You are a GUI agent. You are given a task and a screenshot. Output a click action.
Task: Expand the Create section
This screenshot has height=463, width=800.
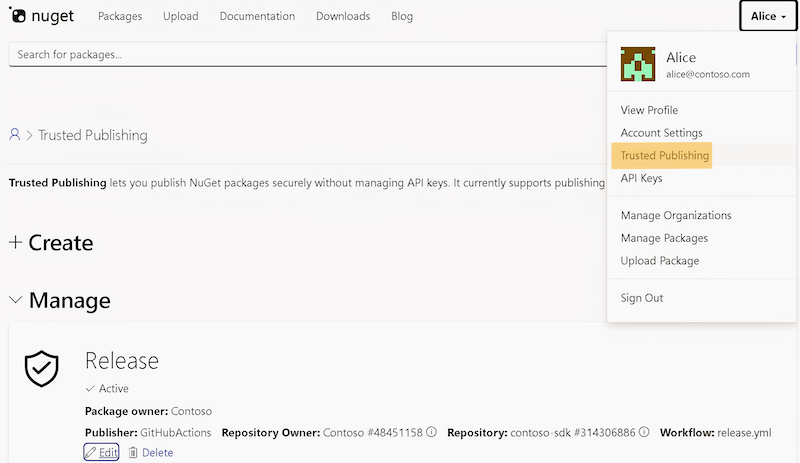click(51, 243)
